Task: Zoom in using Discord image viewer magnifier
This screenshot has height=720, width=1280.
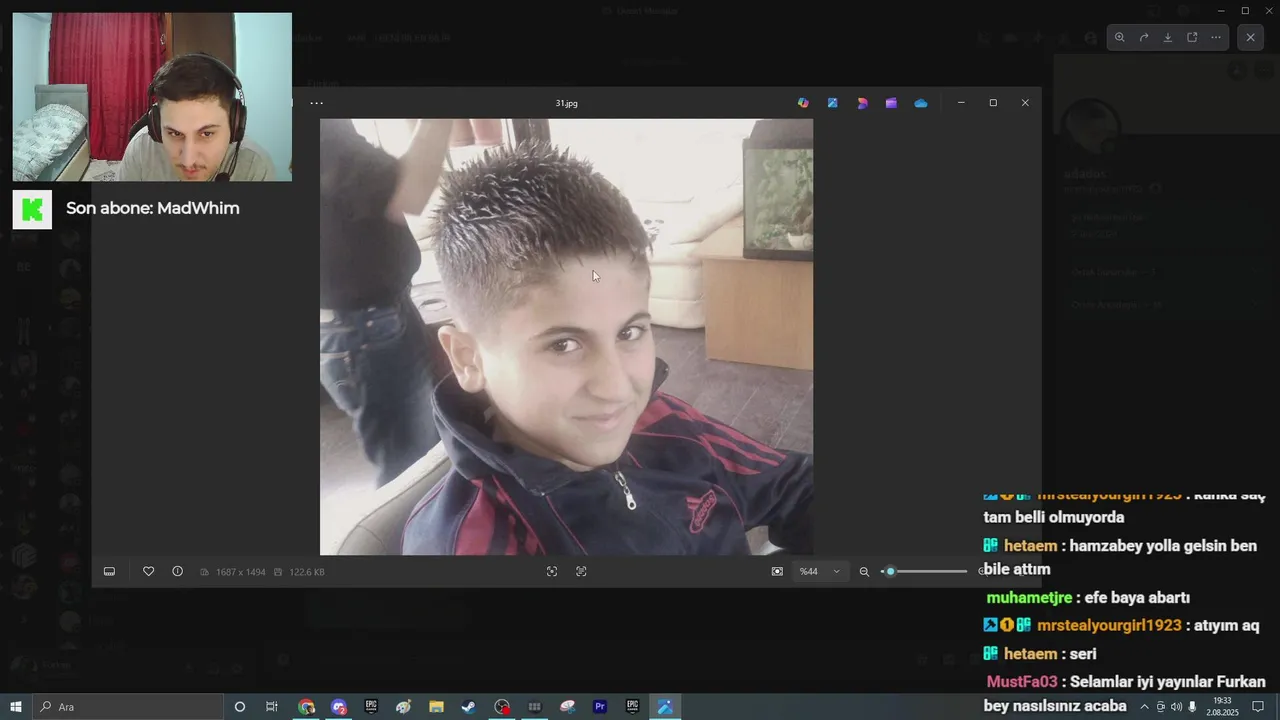Action: click(x=1120, y=37)
